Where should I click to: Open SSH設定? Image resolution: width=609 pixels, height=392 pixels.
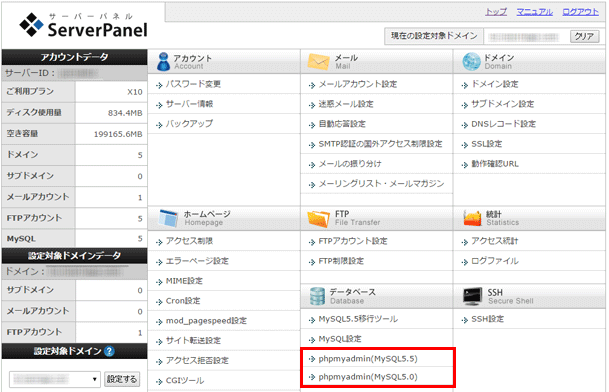tap(487, 319)
